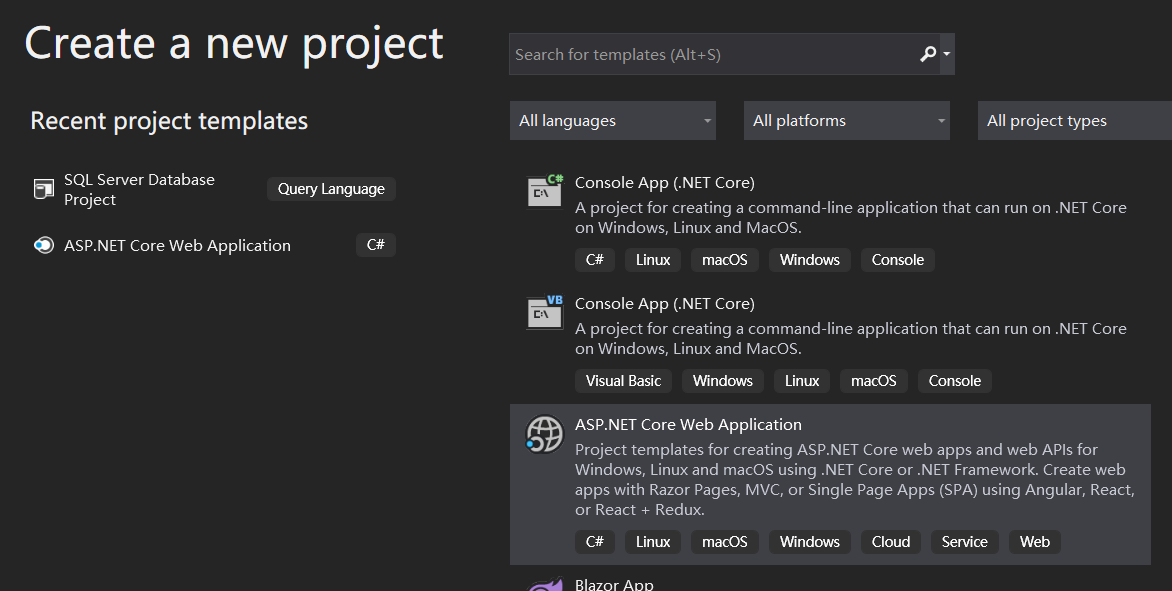The height and width of the screenshot is (591, 1172).
Task: Click the Service tag
Action: [964, 542]
